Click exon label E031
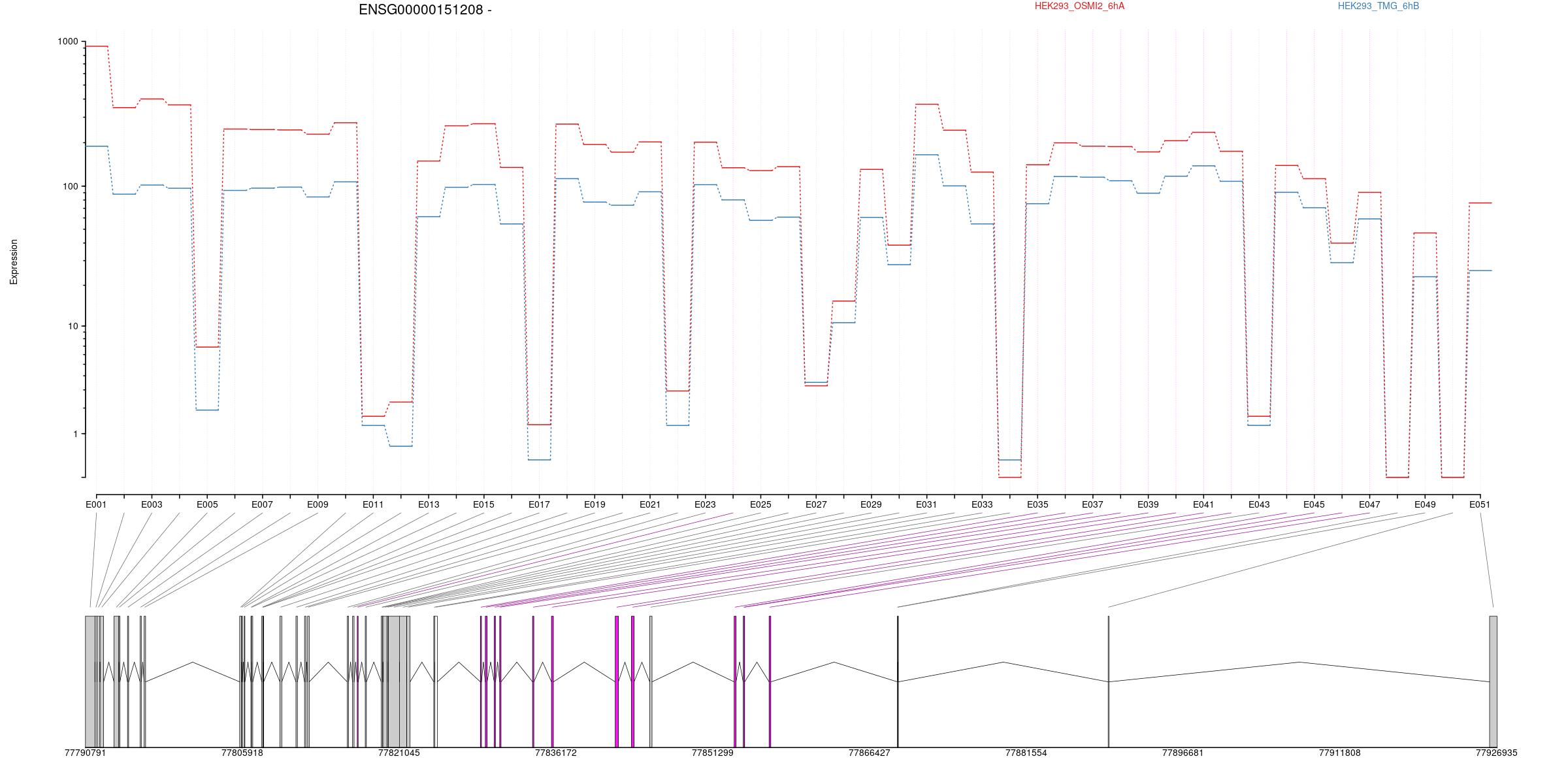1568x784 pixels. pos(926,504)
